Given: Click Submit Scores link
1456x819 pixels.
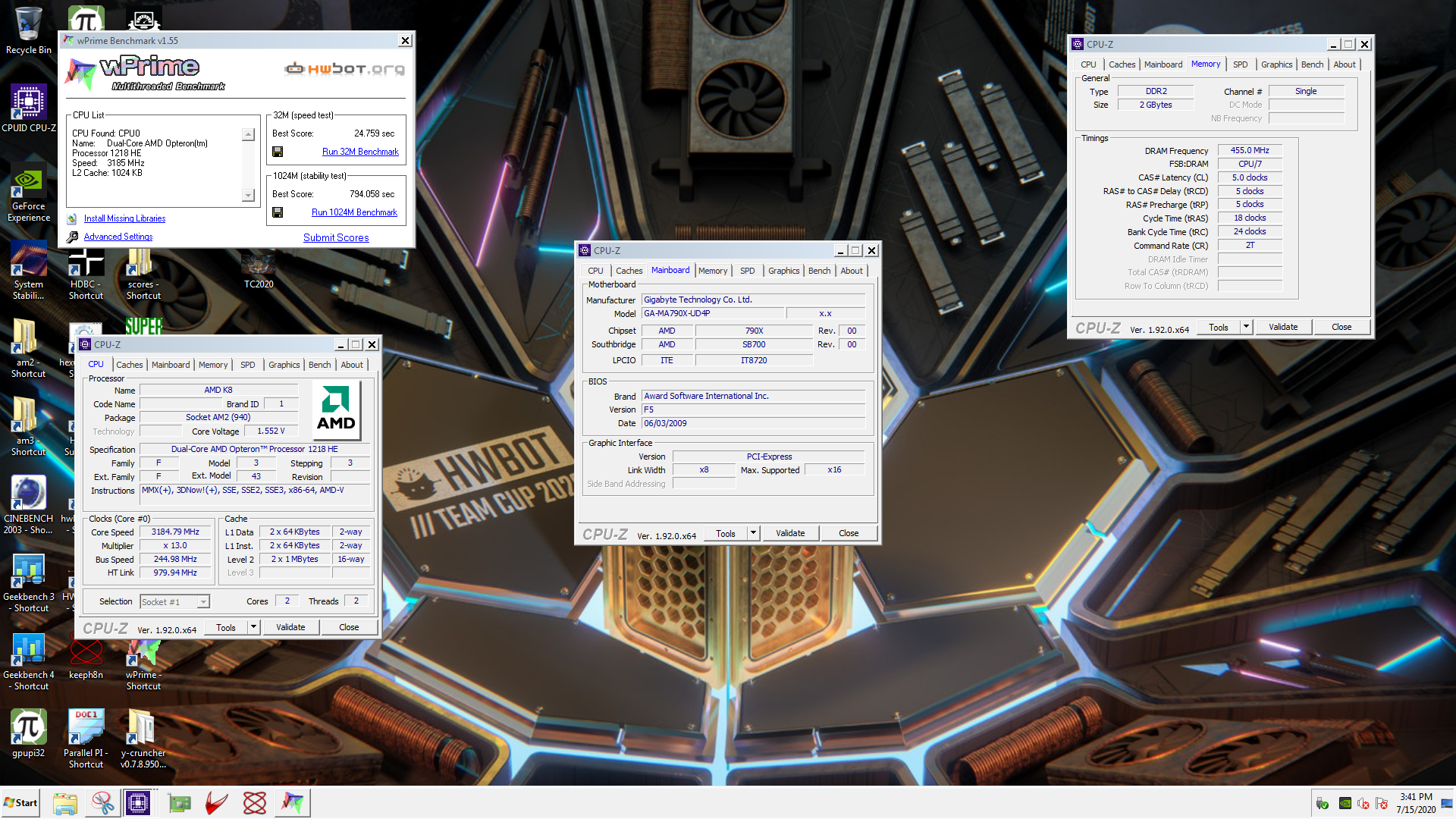Looking at the screenshot, I should click(x=336, y=237).
